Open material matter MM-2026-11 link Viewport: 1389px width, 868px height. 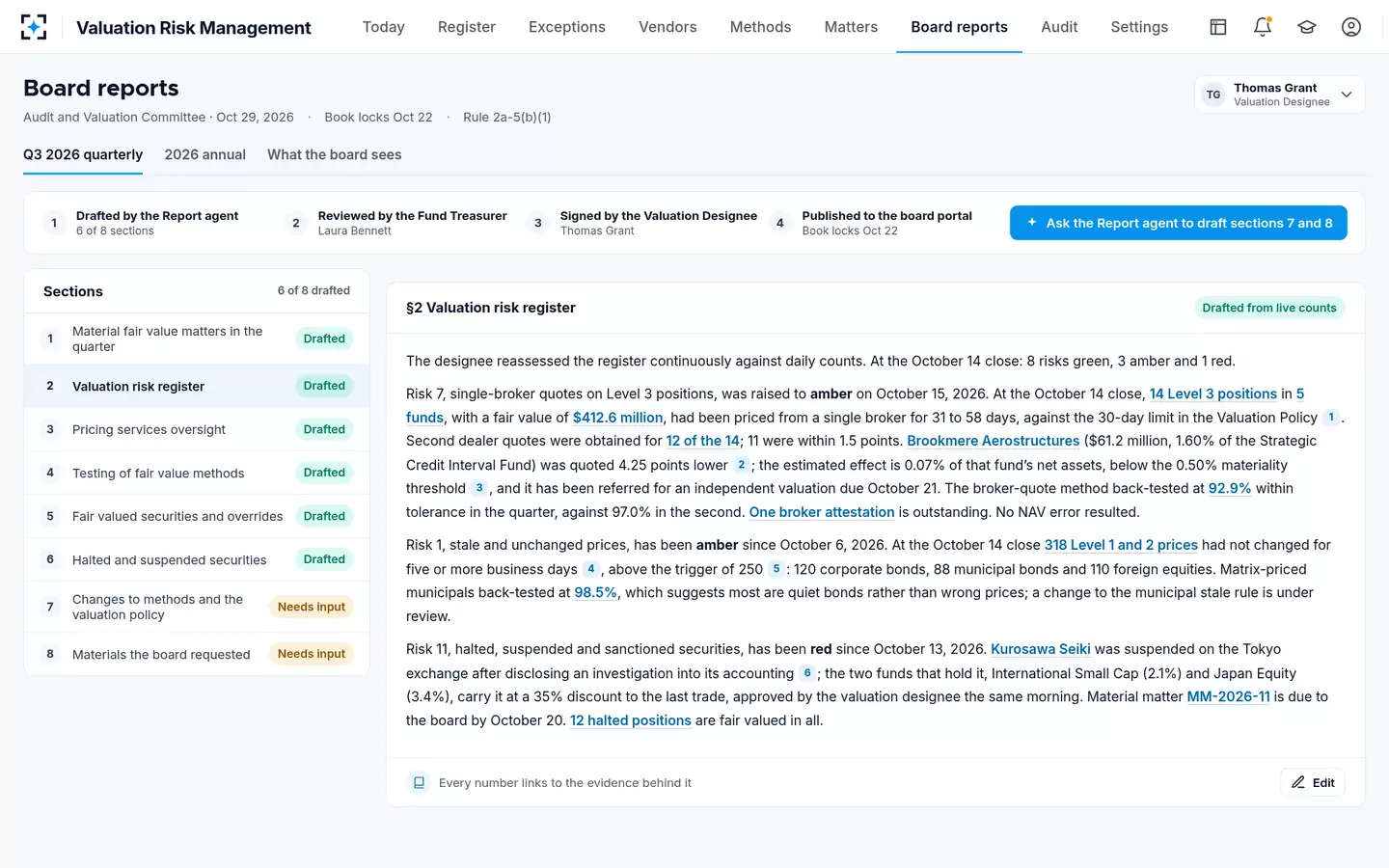(x=1228, y=696)
